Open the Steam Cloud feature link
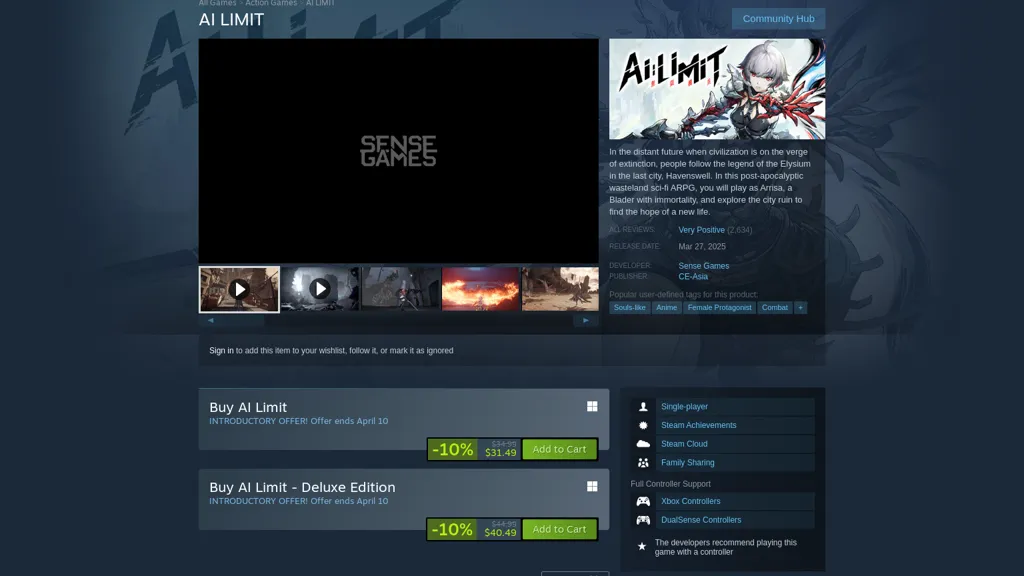 click(684, 444)
